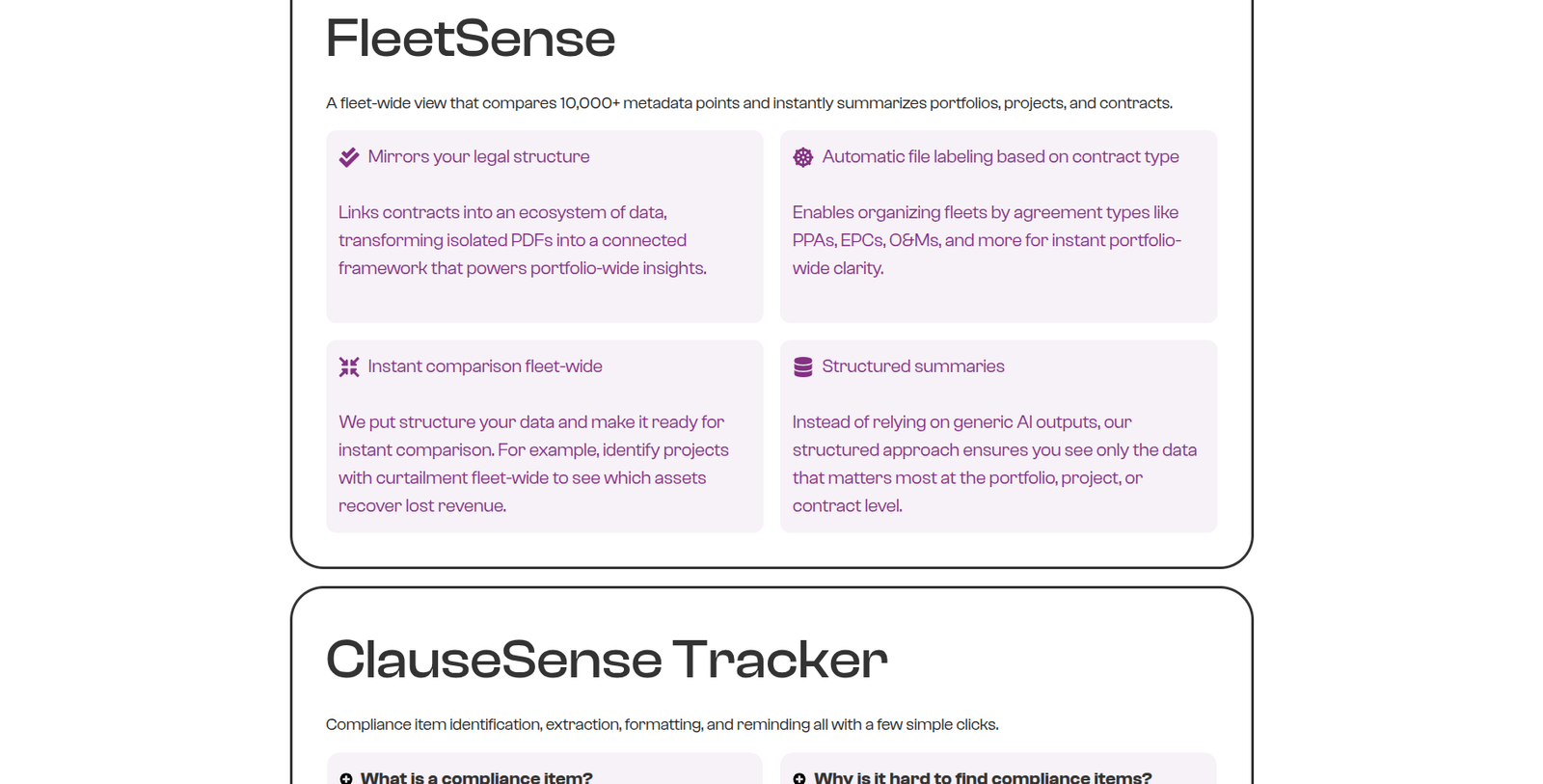1543x784 pixels.
Task: Click the ClauseSense subtitle about compliance item identification
Action: [x=663, y=724]
